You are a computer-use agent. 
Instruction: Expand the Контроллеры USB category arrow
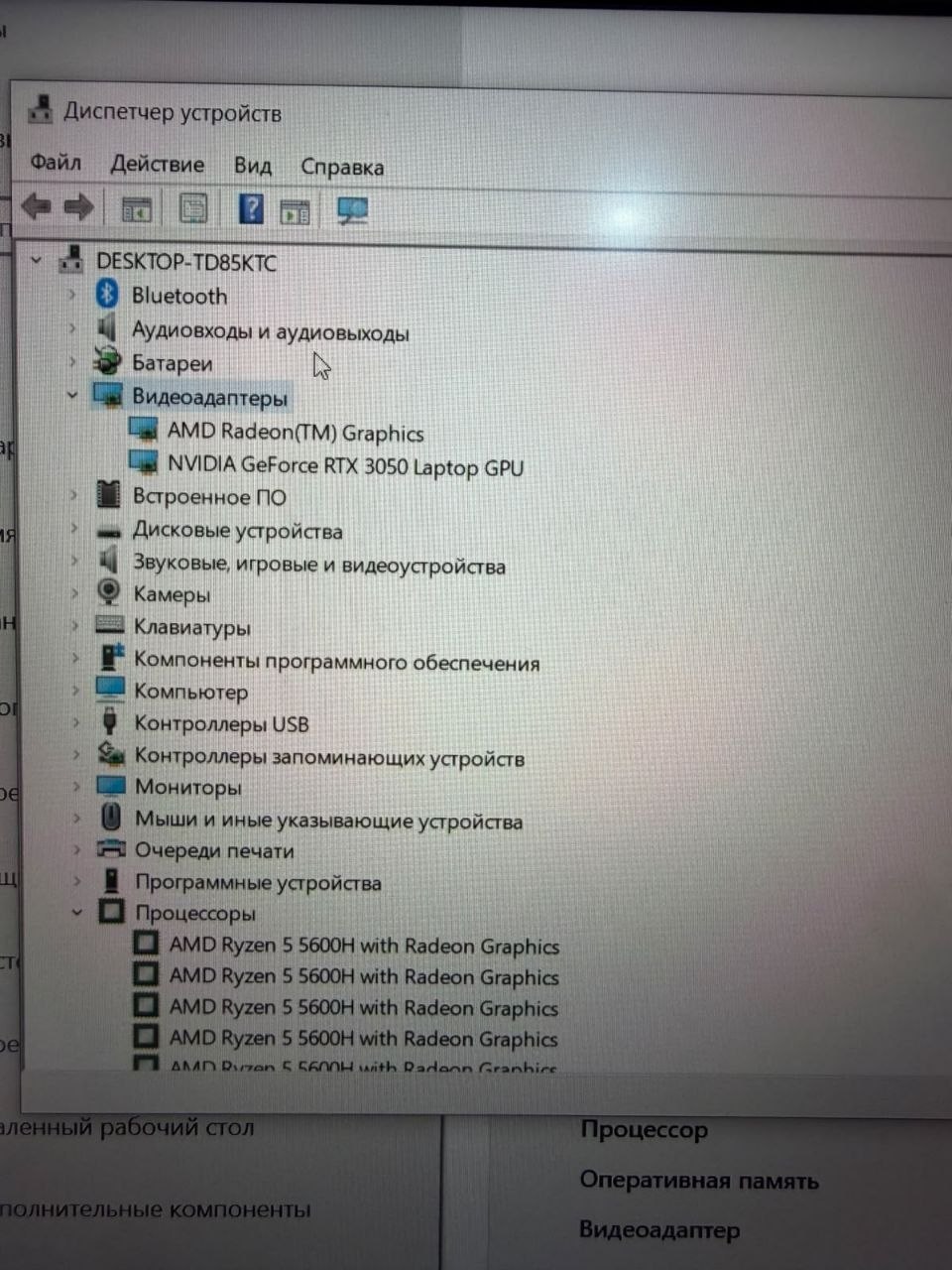click(75, 721)
